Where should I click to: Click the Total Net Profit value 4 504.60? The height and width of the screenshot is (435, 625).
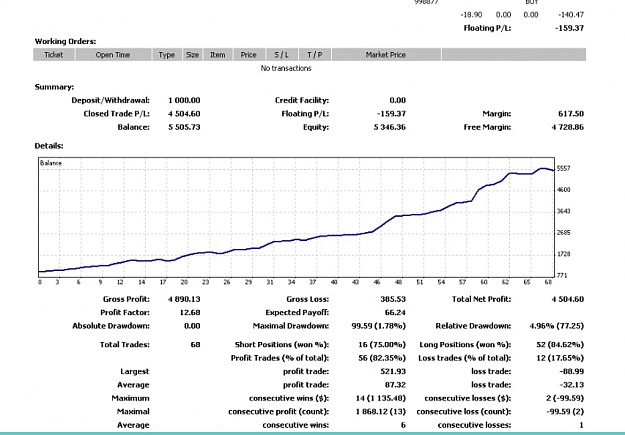[x=568, y=299]
